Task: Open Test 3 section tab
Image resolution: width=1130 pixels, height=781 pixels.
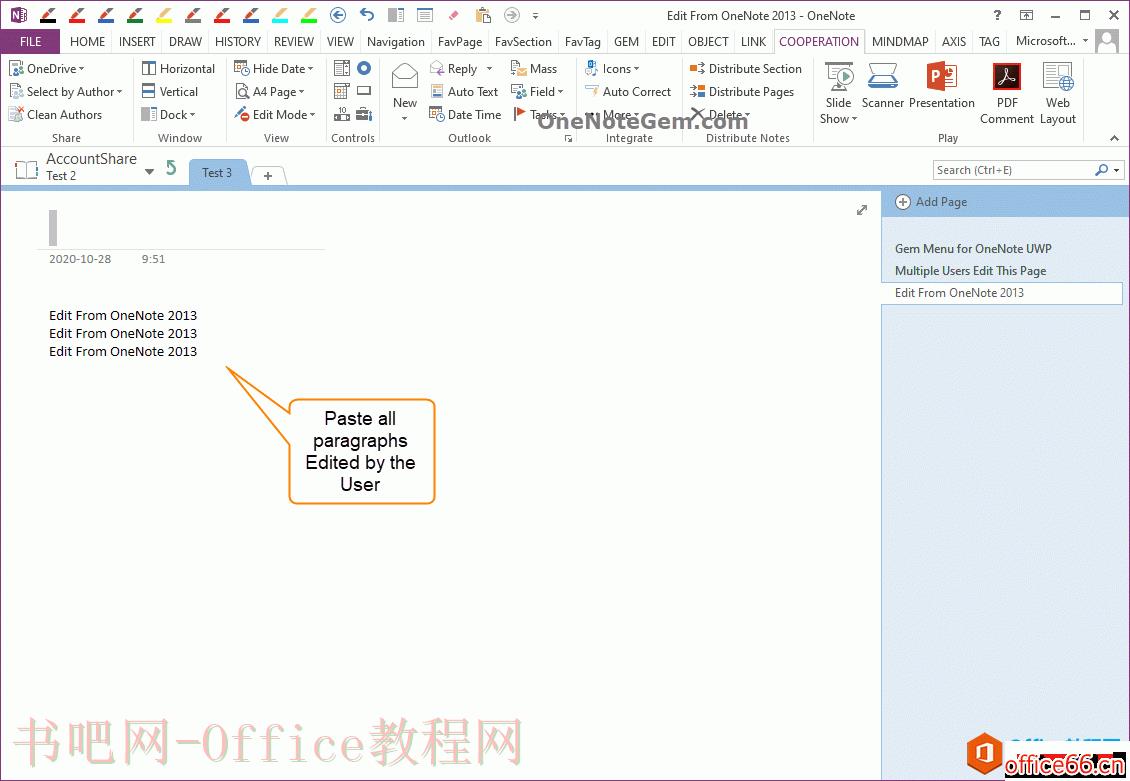Action: pos(217,173)
